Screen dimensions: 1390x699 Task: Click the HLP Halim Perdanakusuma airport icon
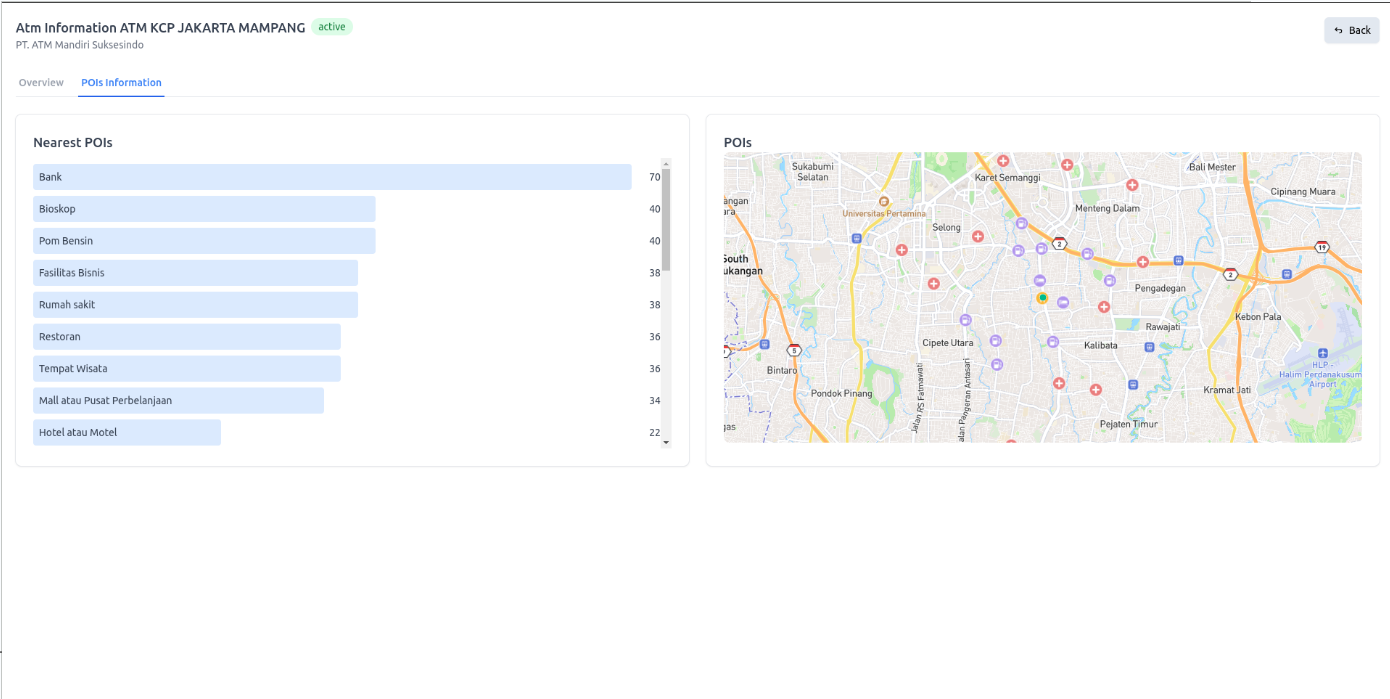click(x=1323, y=353)
